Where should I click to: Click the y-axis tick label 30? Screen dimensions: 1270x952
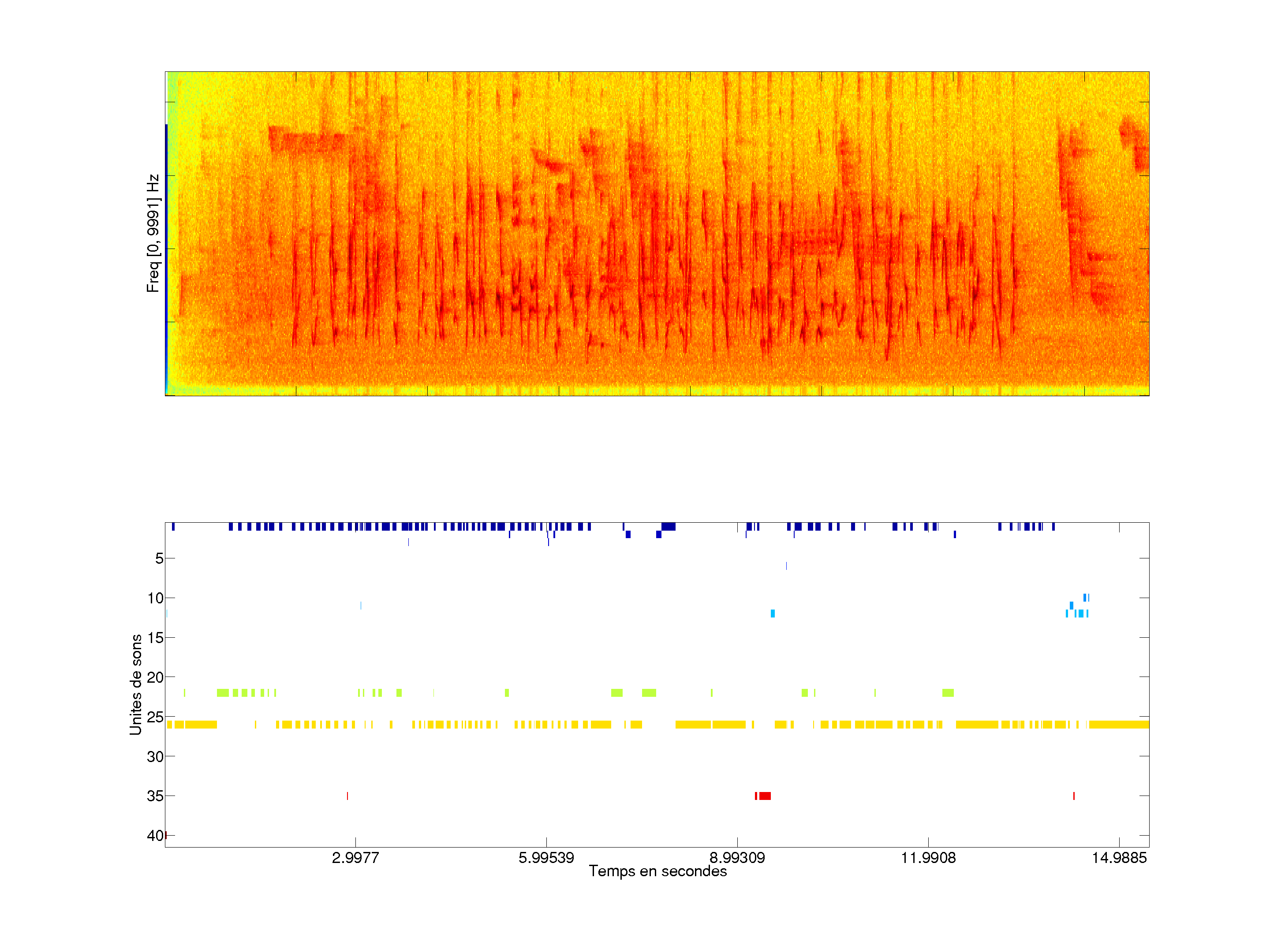(x=155, y=757)
